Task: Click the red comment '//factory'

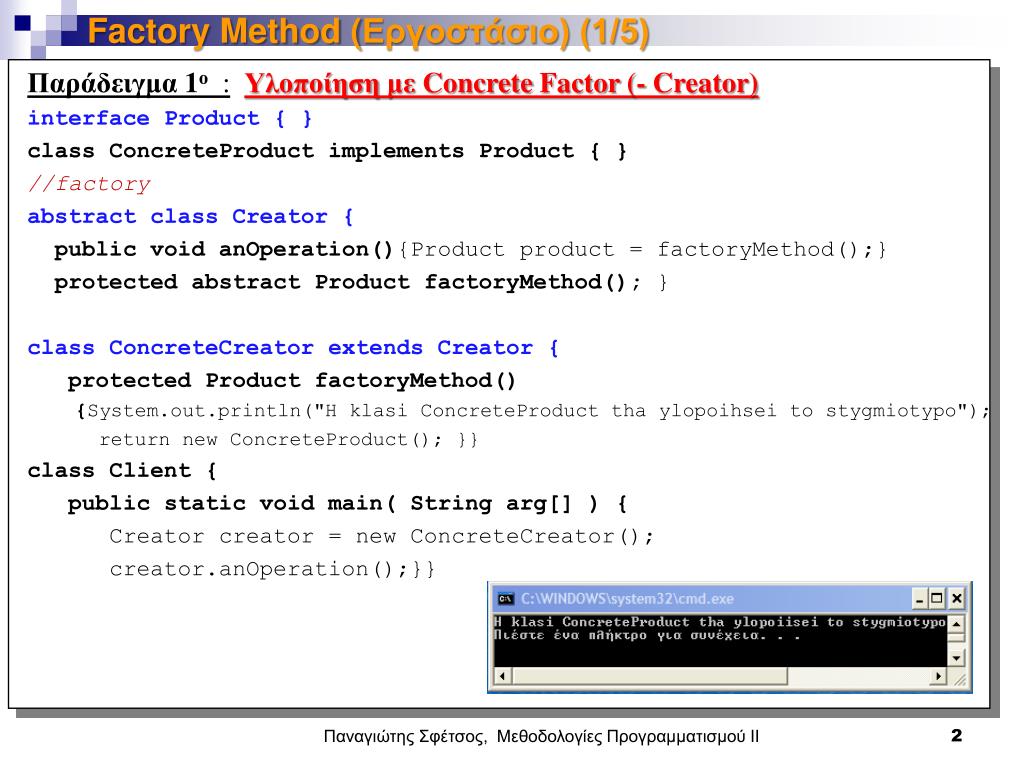Action: click(x=89, y=184)
